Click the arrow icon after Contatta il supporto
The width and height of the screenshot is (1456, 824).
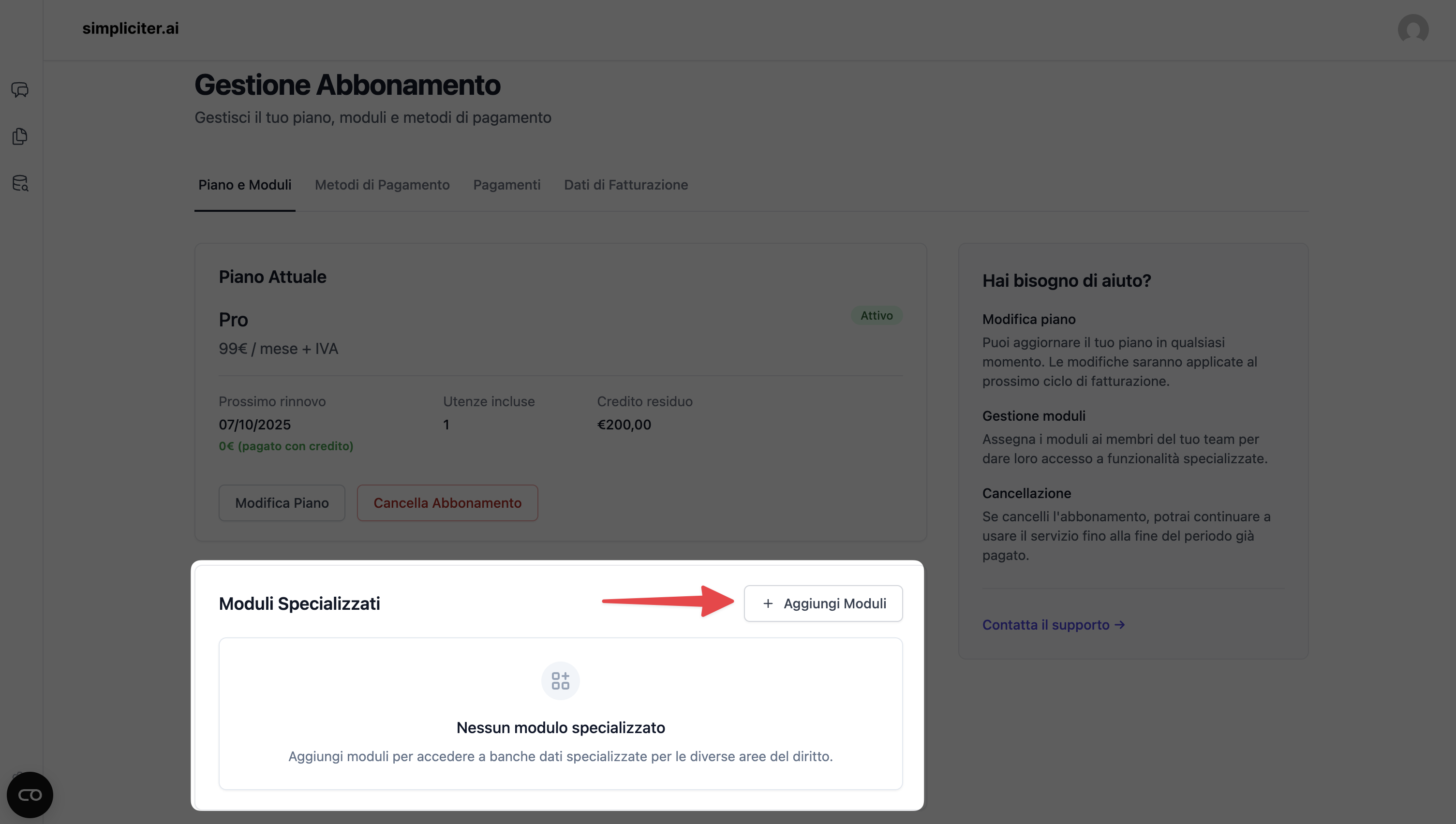coord(1120,625)
